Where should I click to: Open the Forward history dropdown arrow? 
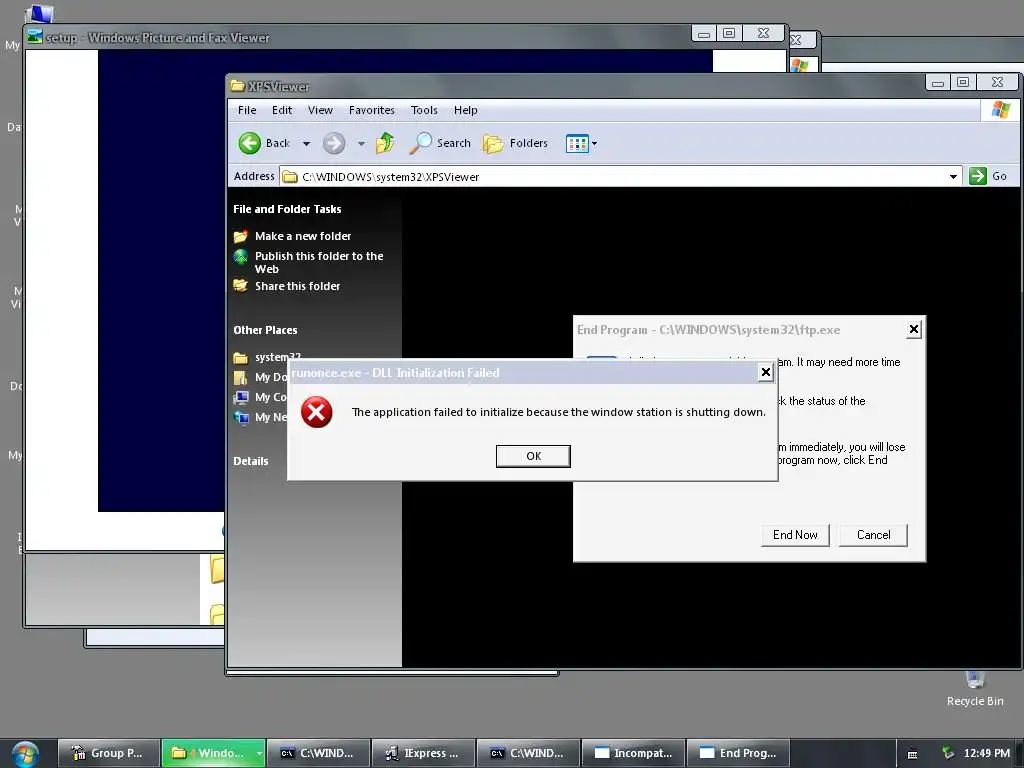tap(361, 144)
